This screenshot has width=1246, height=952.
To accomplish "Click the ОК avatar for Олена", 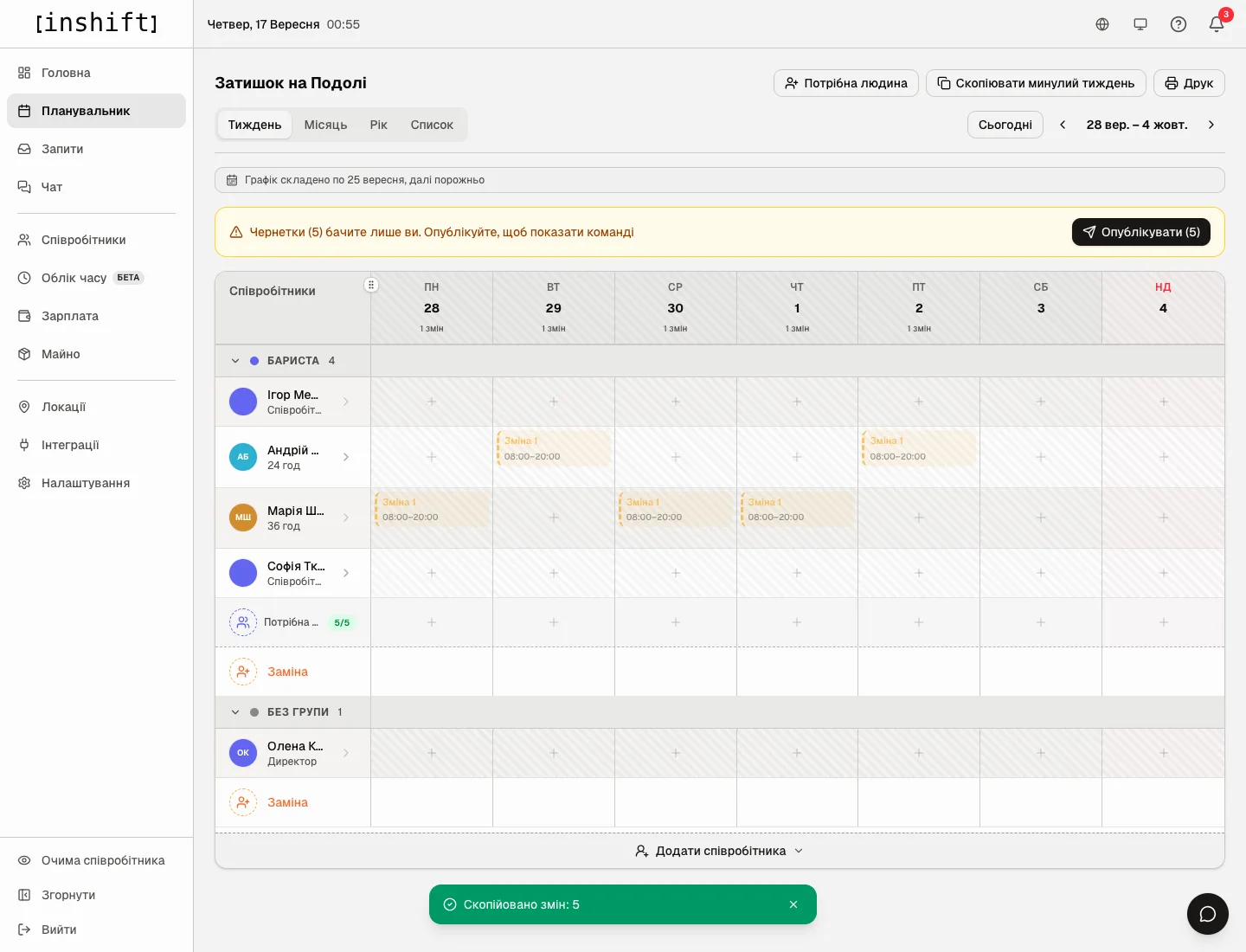I will (243, 753).
